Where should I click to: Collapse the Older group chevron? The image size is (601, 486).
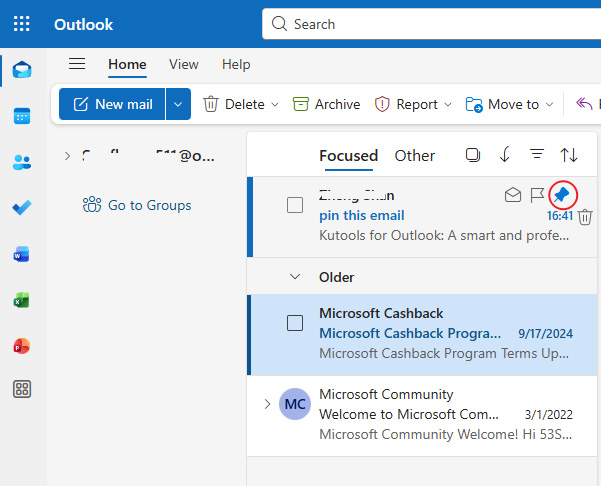point(295,277)
